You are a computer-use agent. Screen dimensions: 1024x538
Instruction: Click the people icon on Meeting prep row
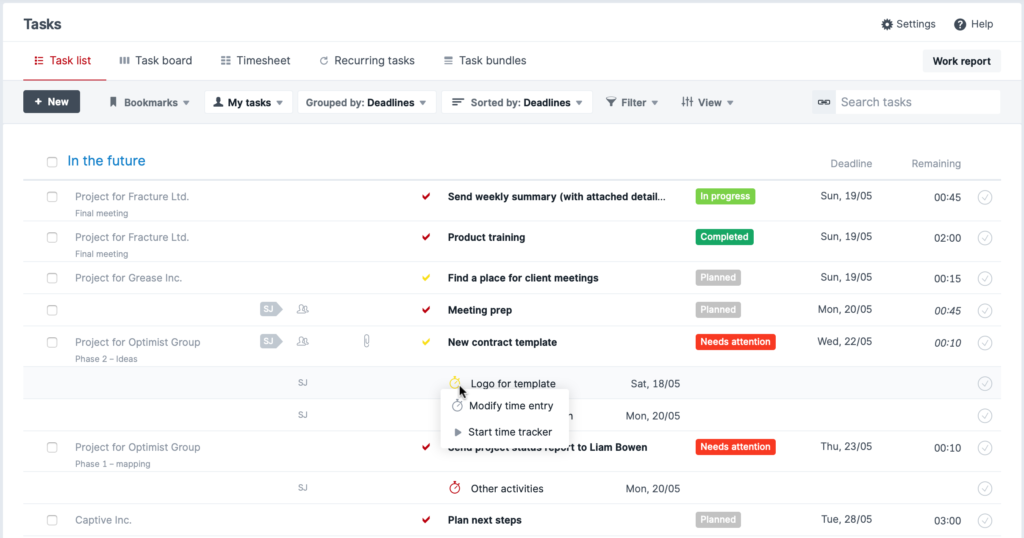(302, 309)
